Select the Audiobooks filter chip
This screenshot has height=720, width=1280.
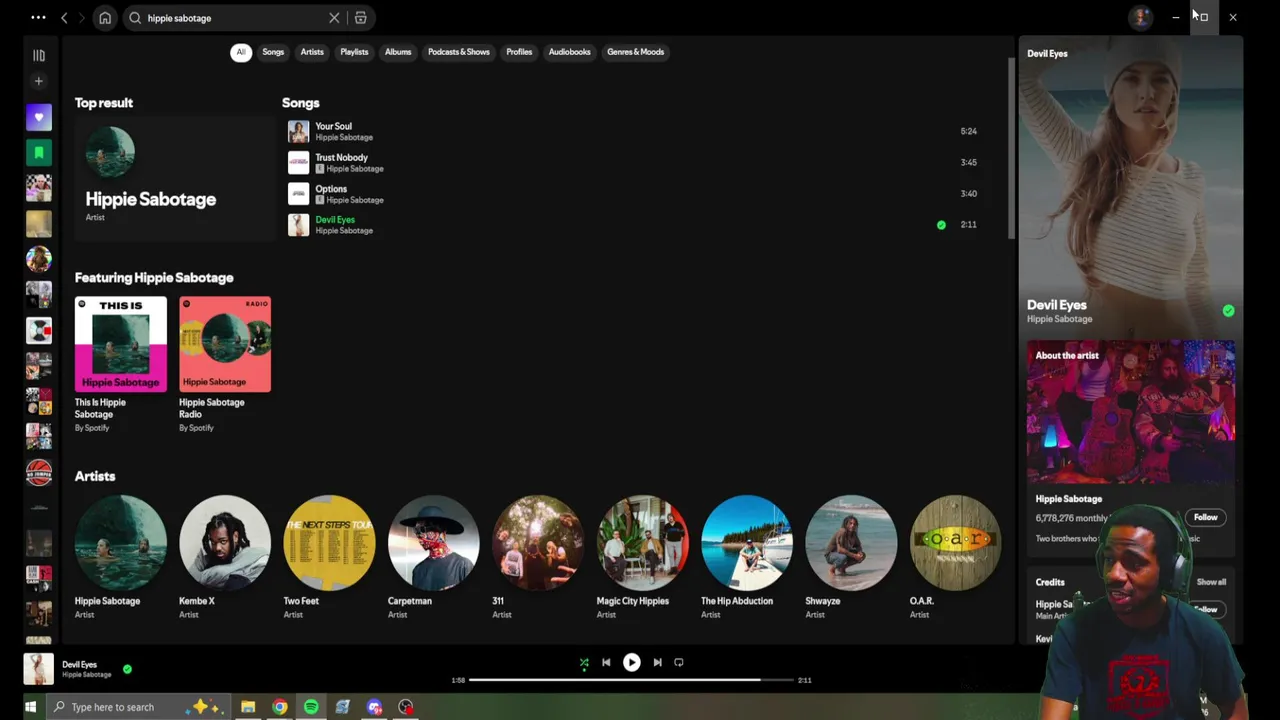click(570, 52)
